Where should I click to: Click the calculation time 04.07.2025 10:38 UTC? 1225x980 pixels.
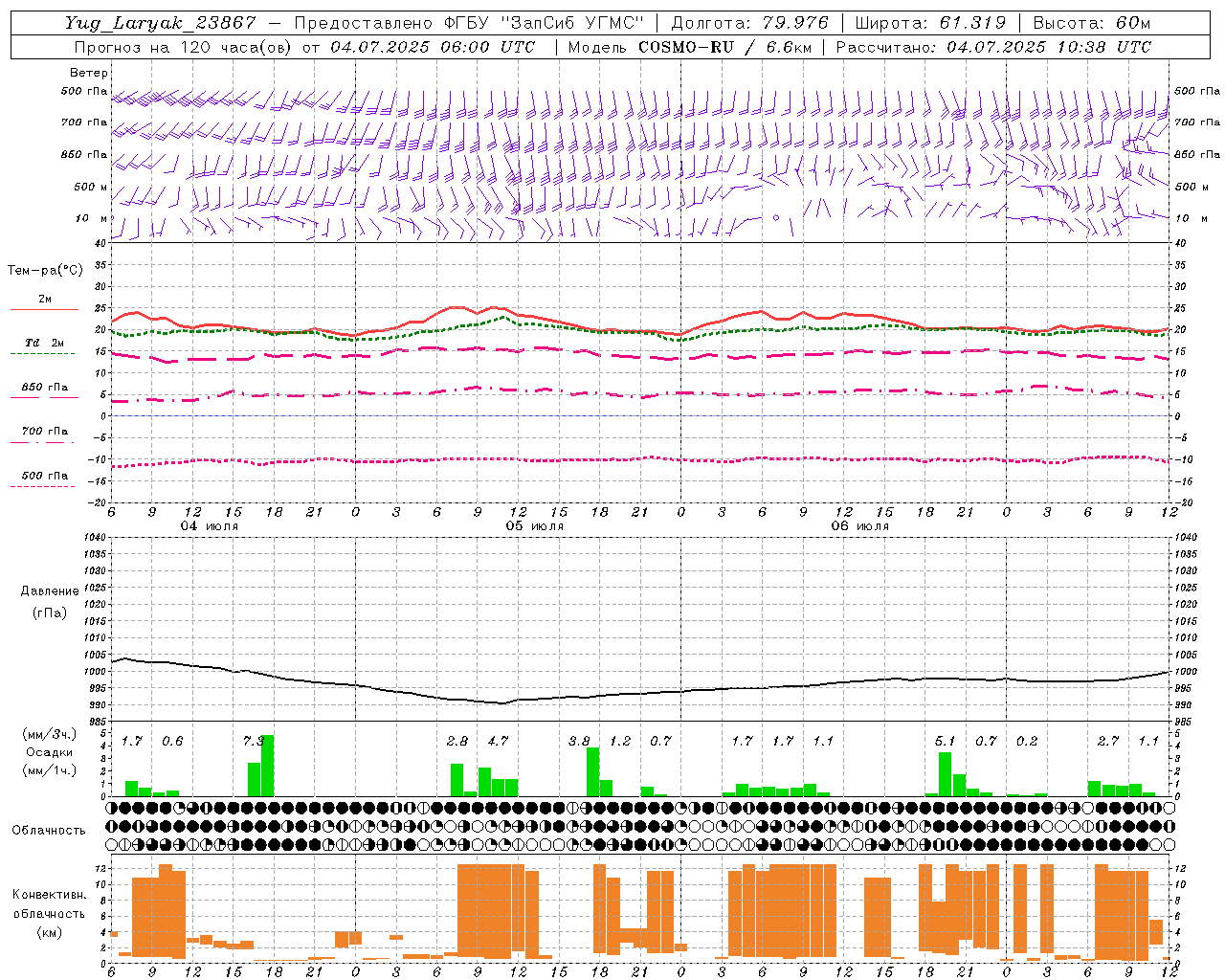pos(1049,47)
